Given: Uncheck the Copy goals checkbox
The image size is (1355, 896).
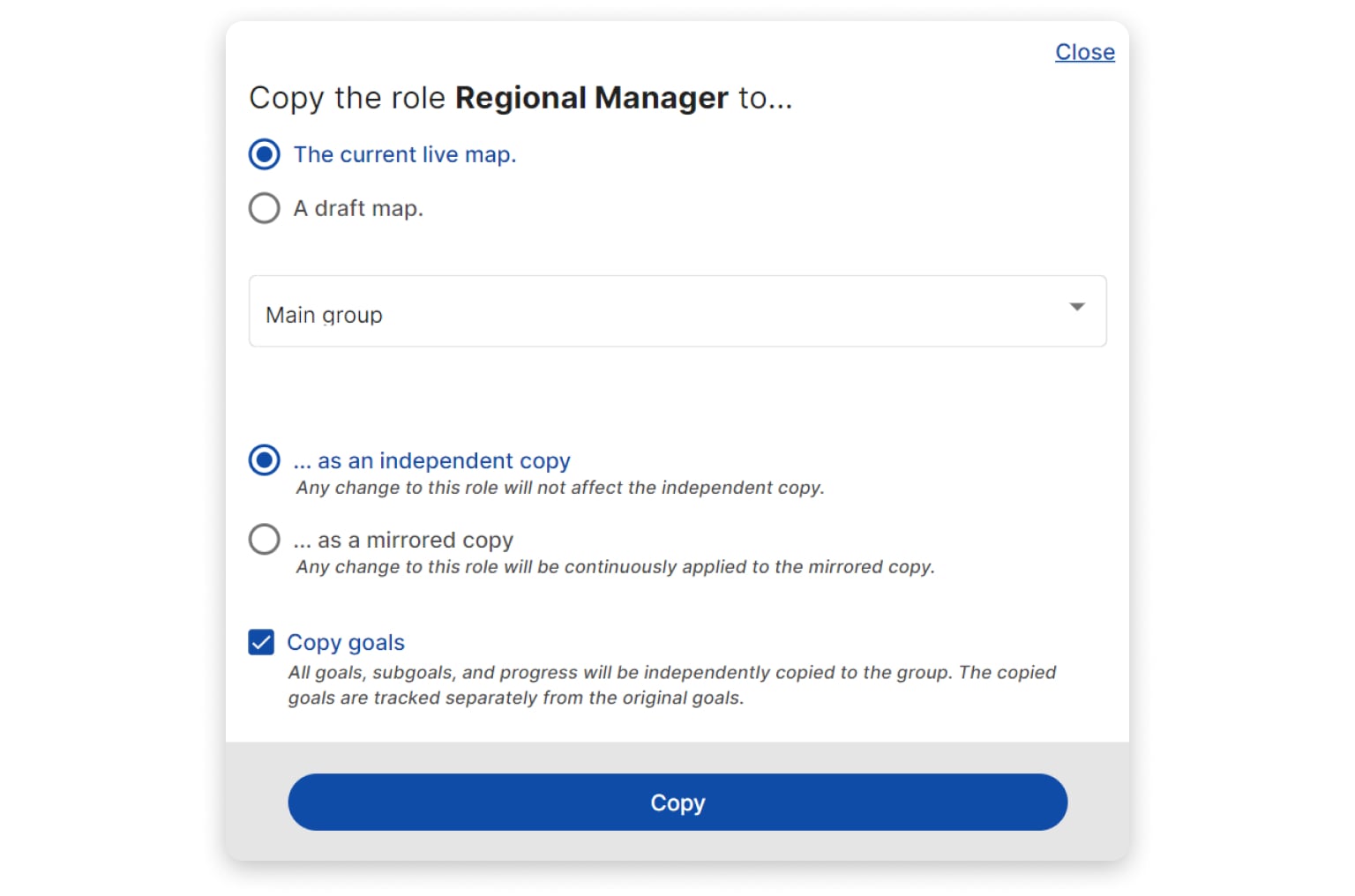Looking at the screenshot, I should [x=261, y=642].
